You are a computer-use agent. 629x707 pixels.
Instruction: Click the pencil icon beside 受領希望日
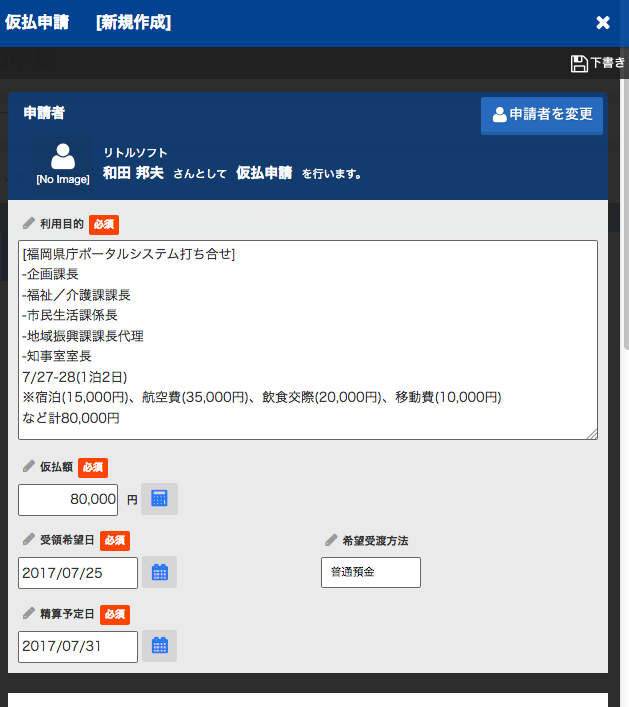pos(29,539)
